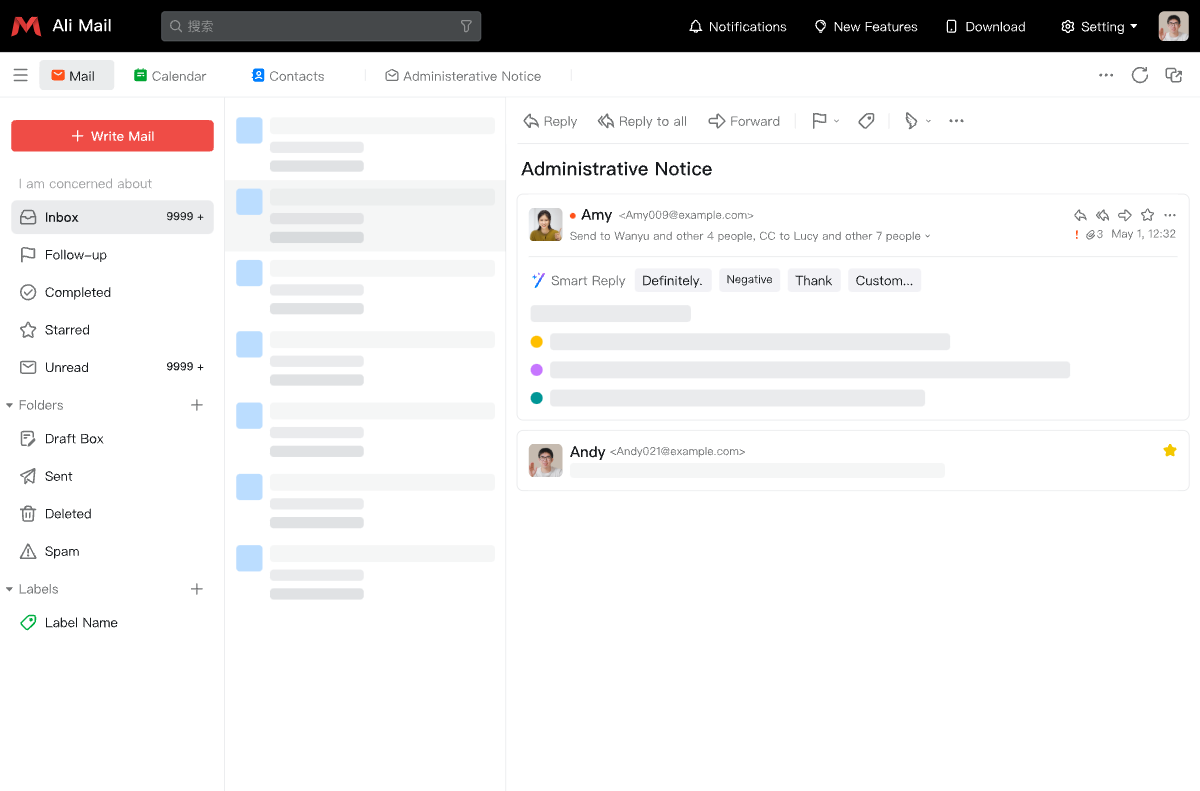1200x791 pixels.
Task: Switch to the Contacts tab
Action: (x=288, y=75)
